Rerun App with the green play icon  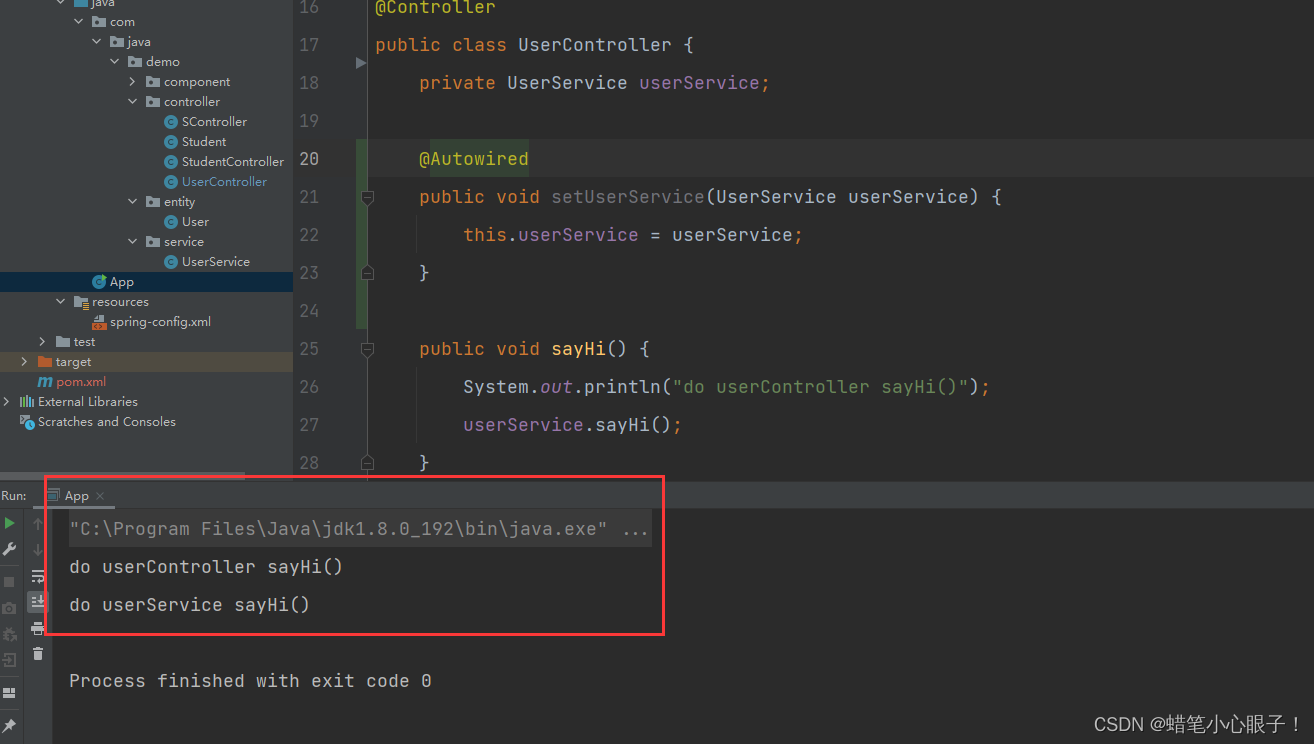click(9, 523)
